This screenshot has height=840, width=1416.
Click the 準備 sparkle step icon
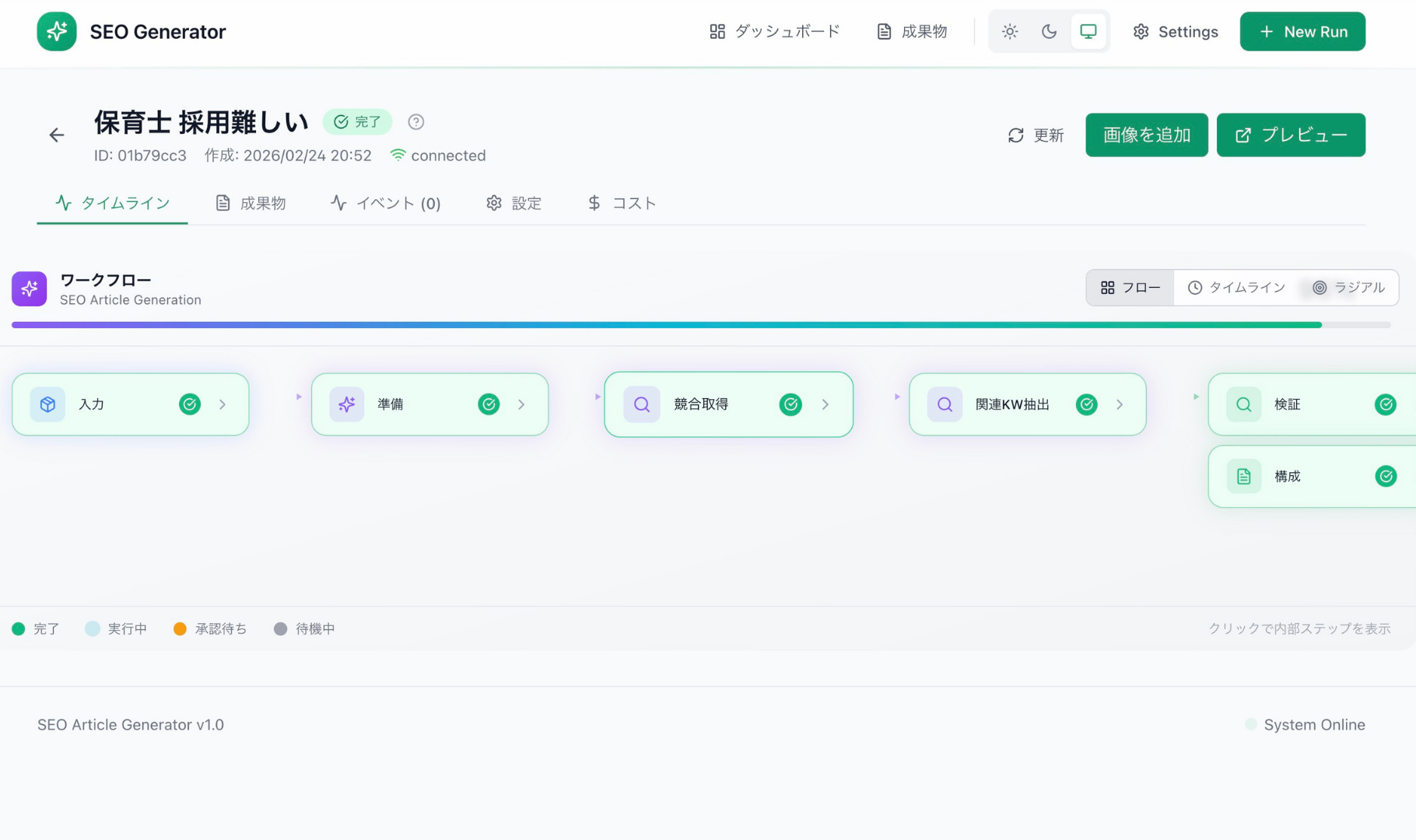346,404
